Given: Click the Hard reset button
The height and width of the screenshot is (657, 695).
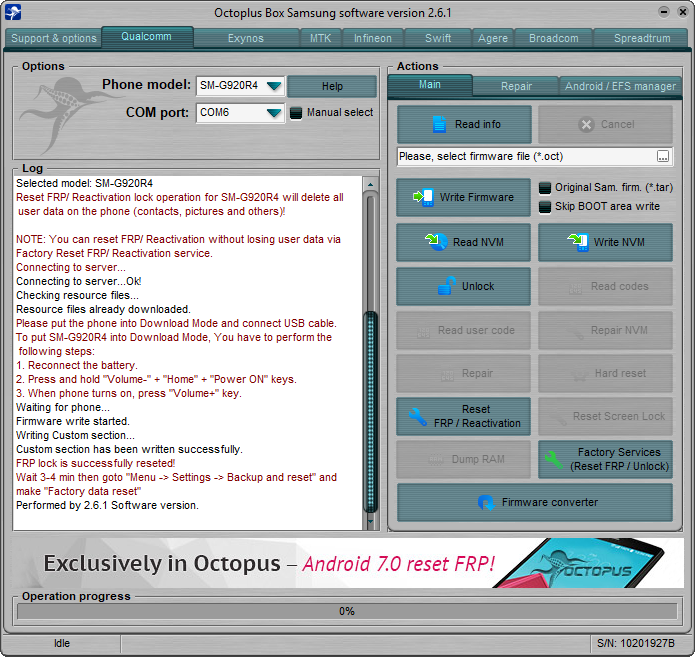Looking at the screenshot, I should [x=605, y=373].
